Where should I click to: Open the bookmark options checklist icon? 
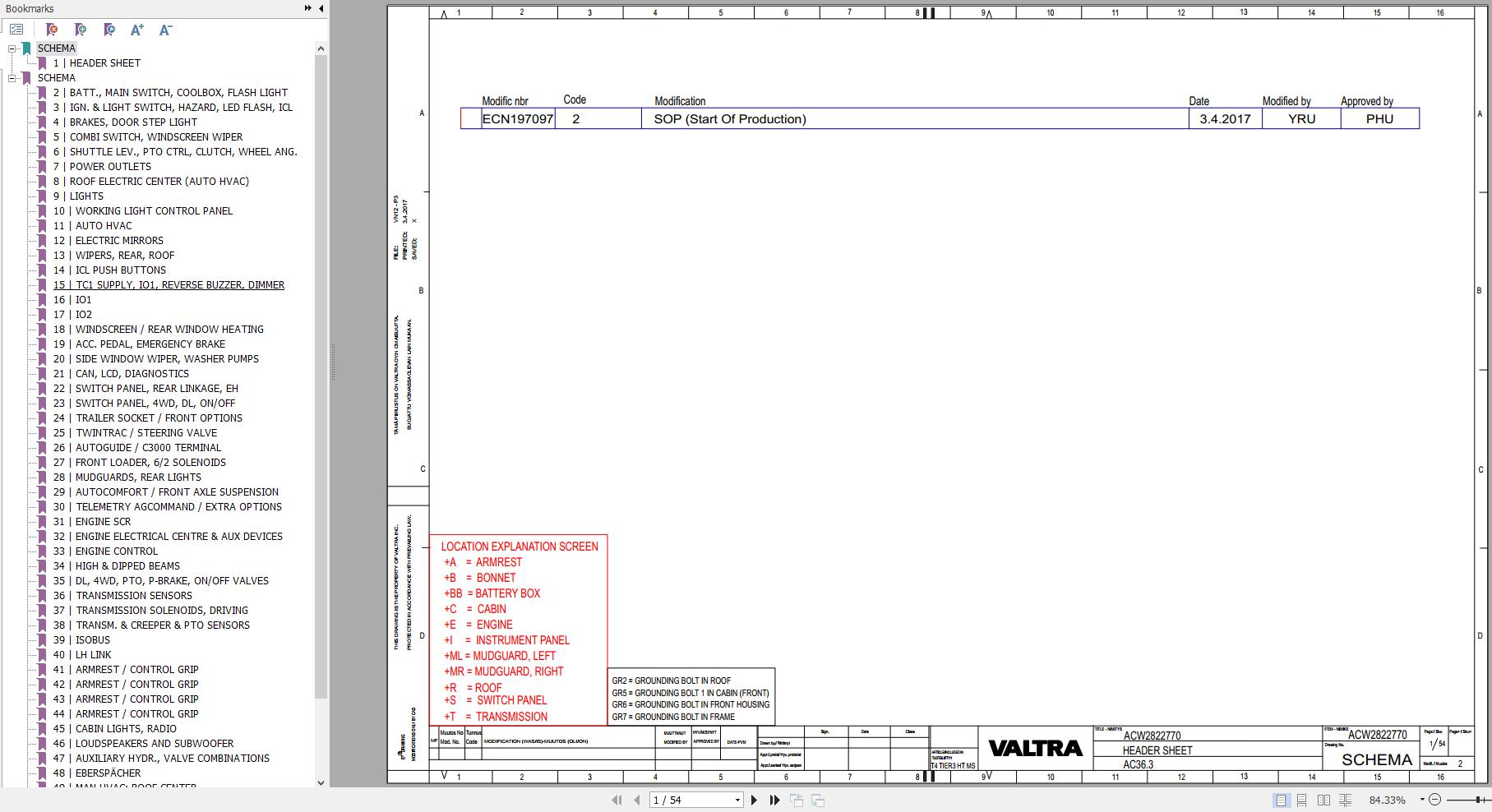(x=16, y=30)
